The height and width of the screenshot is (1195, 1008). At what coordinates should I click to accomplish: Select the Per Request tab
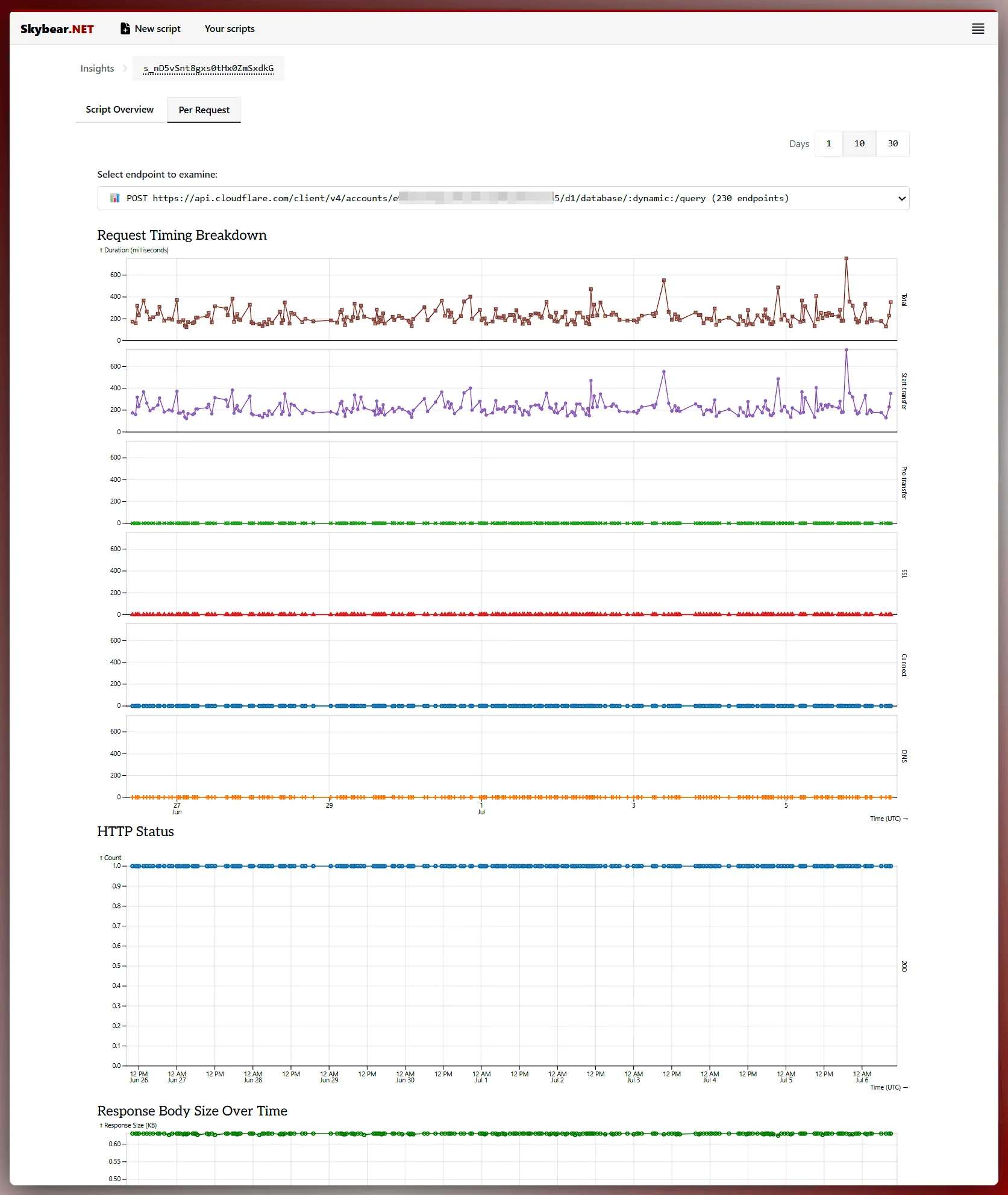tap(204, 110)
